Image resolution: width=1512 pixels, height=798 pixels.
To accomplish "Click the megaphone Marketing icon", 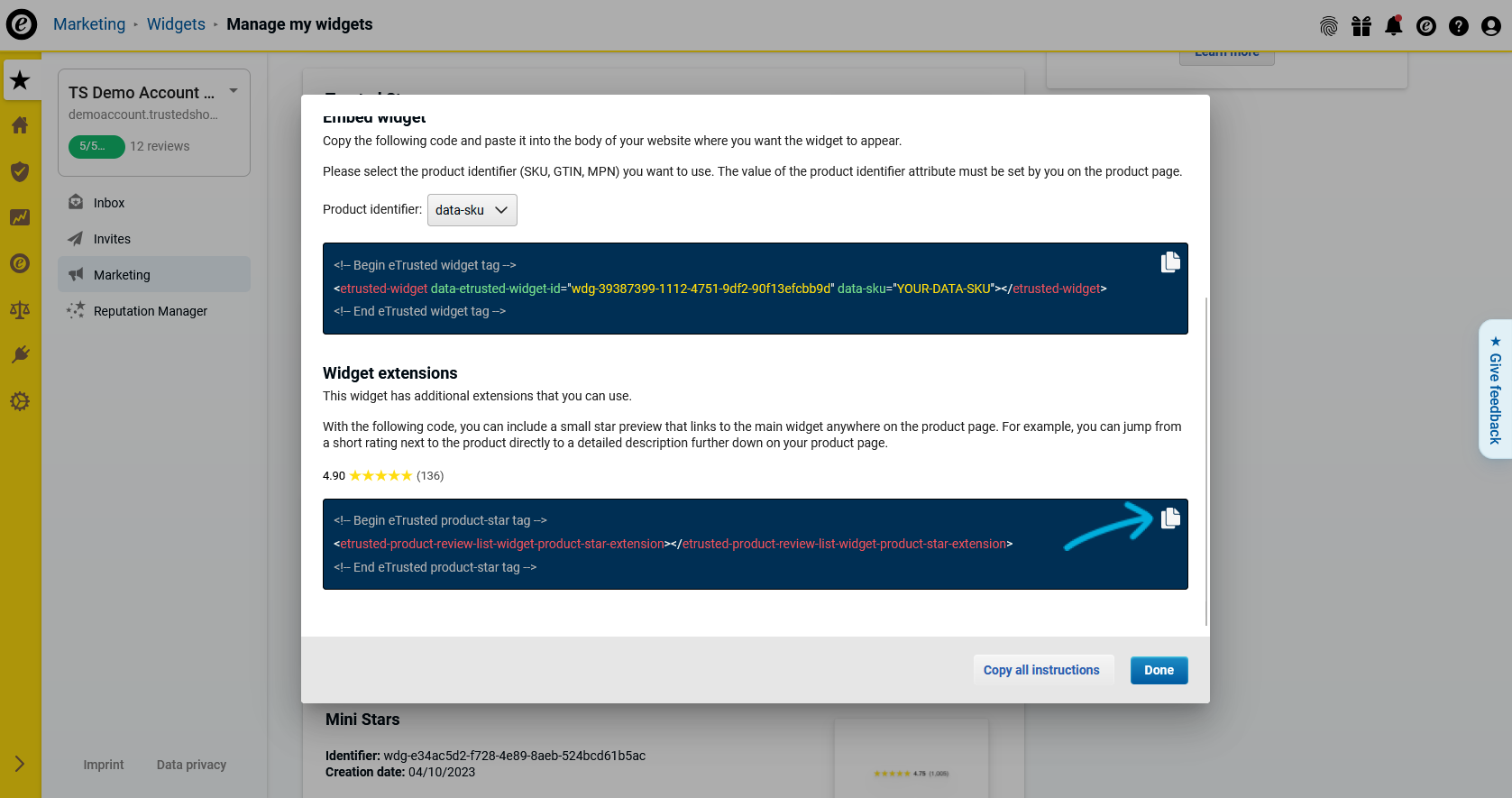I will tap(76, 274).
